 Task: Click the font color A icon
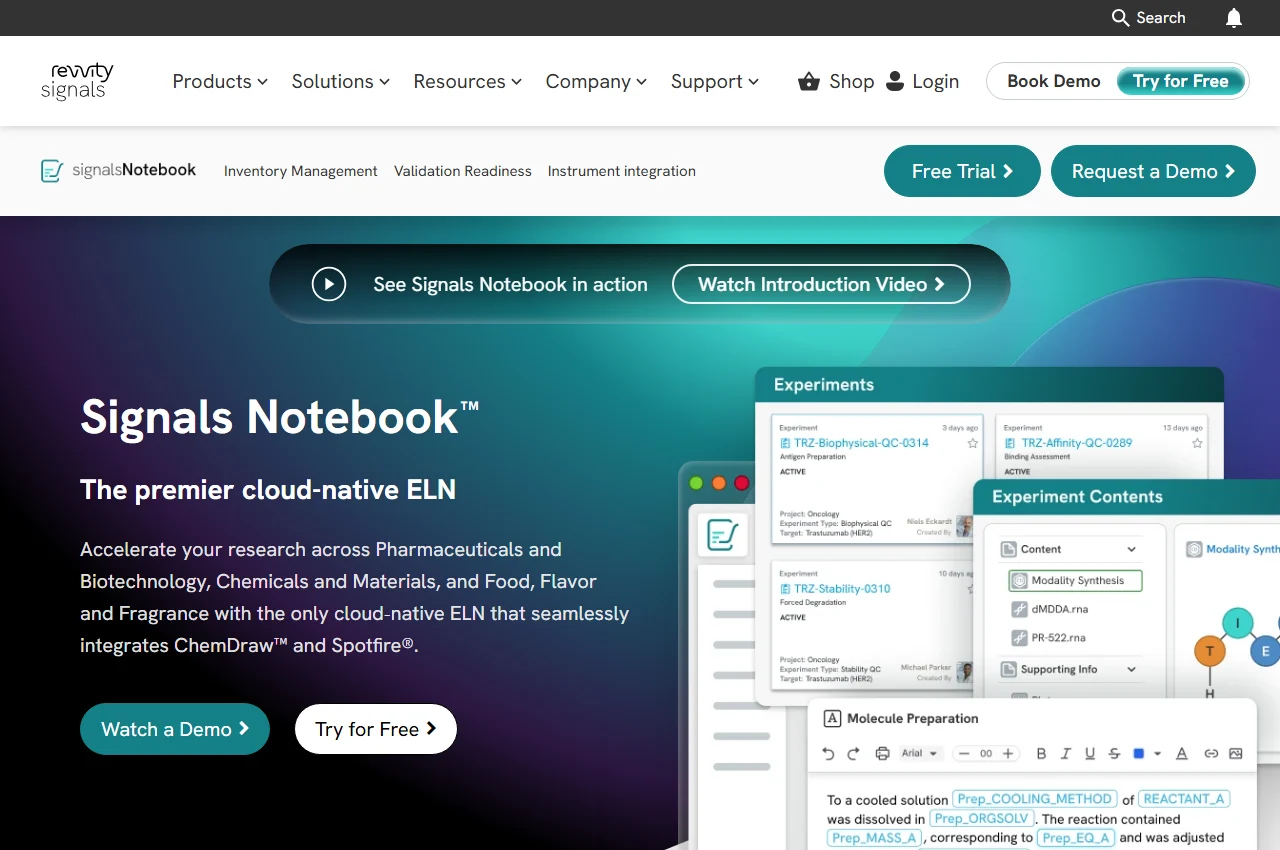[1181, 754]
